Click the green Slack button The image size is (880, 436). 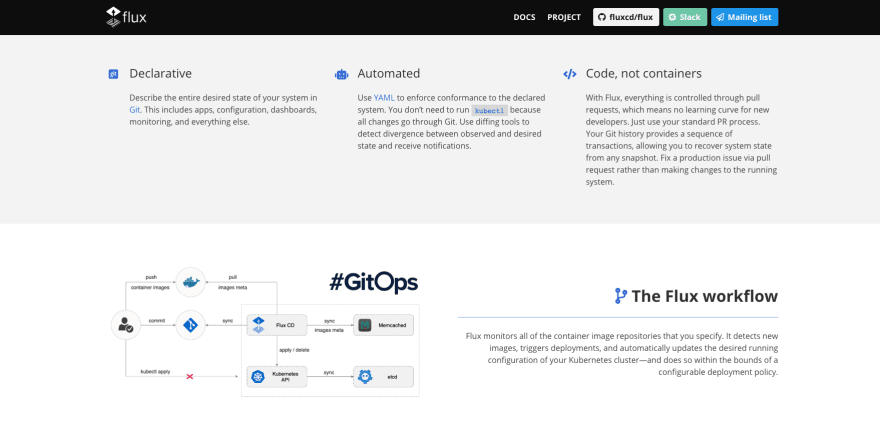[685, 17]
